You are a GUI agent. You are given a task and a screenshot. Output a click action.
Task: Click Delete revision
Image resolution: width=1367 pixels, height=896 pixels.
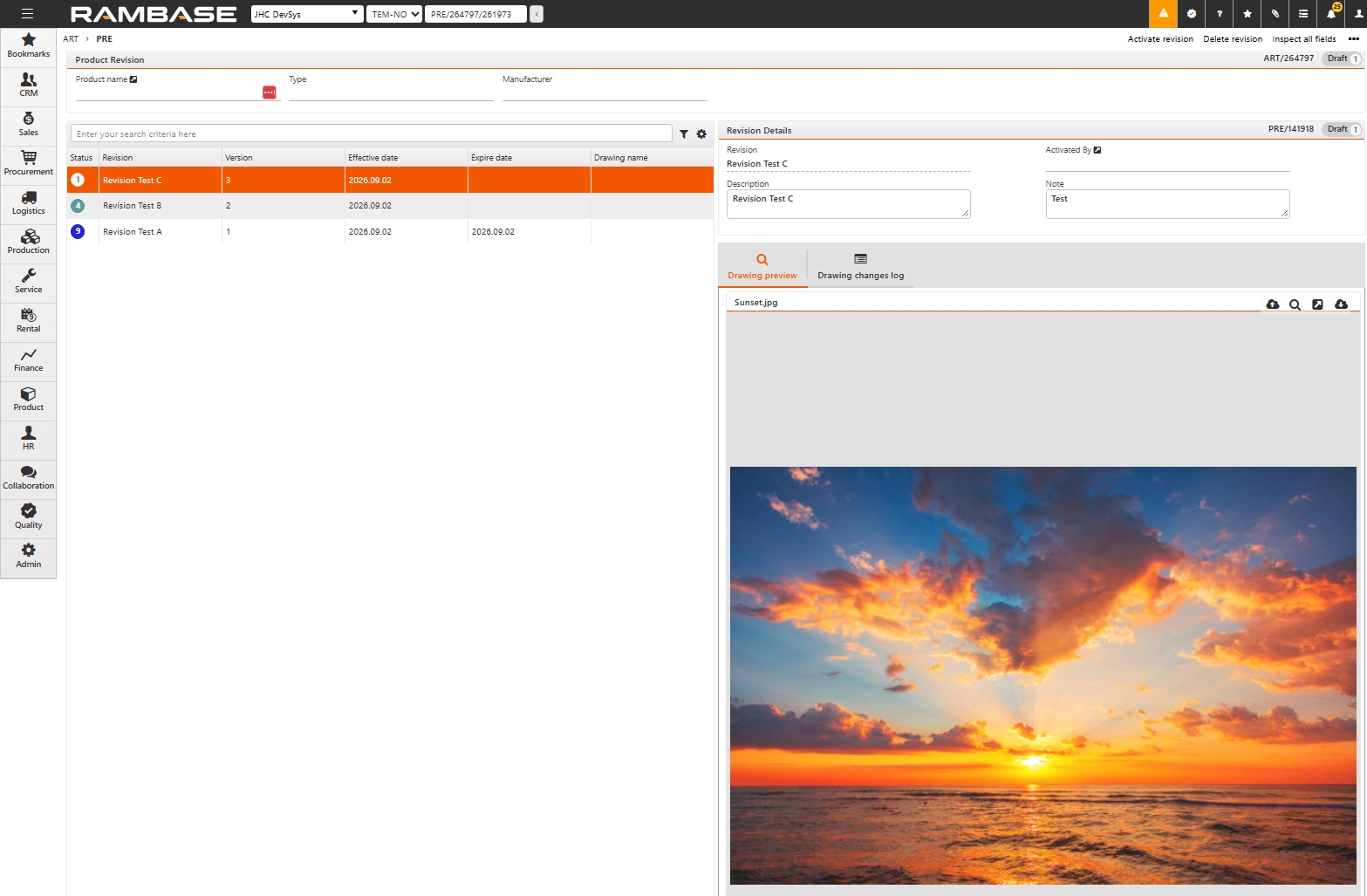[1233, 39]
